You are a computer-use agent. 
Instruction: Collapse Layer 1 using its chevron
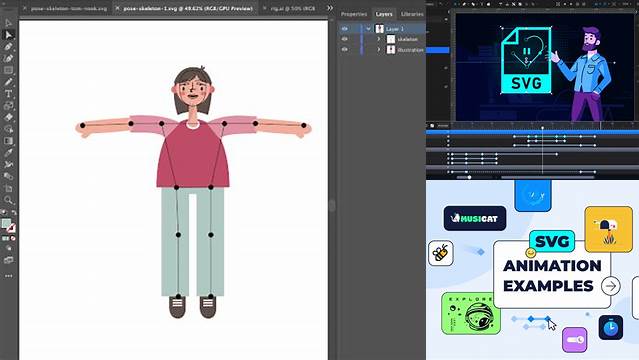click(368, 29)
